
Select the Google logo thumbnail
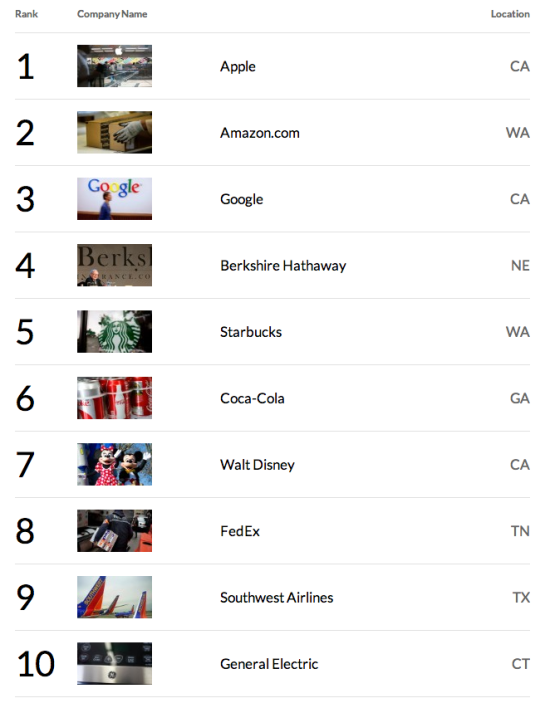(x=114, y=199)
